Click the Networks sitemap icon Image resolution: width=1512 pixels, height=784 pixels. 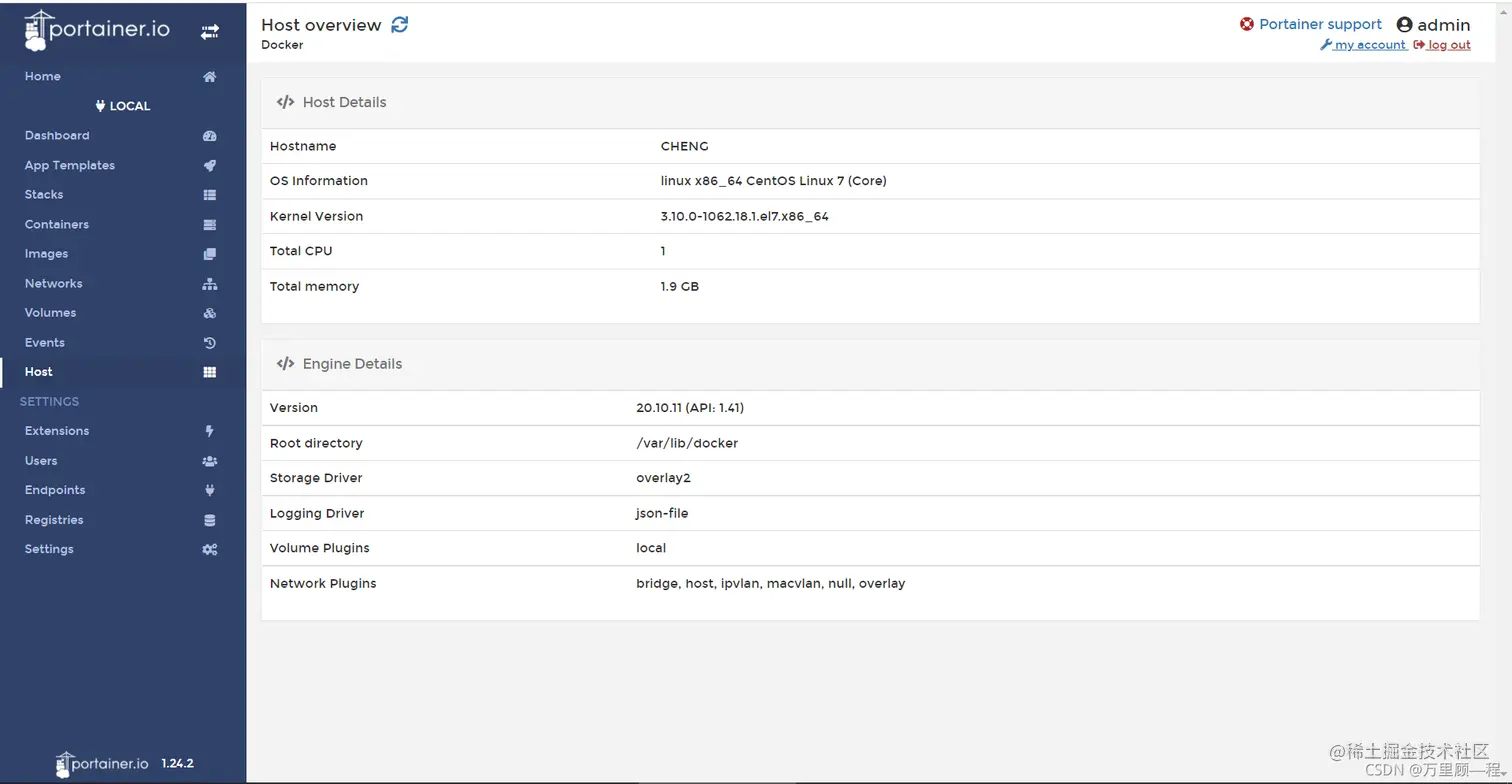point(209,284)
